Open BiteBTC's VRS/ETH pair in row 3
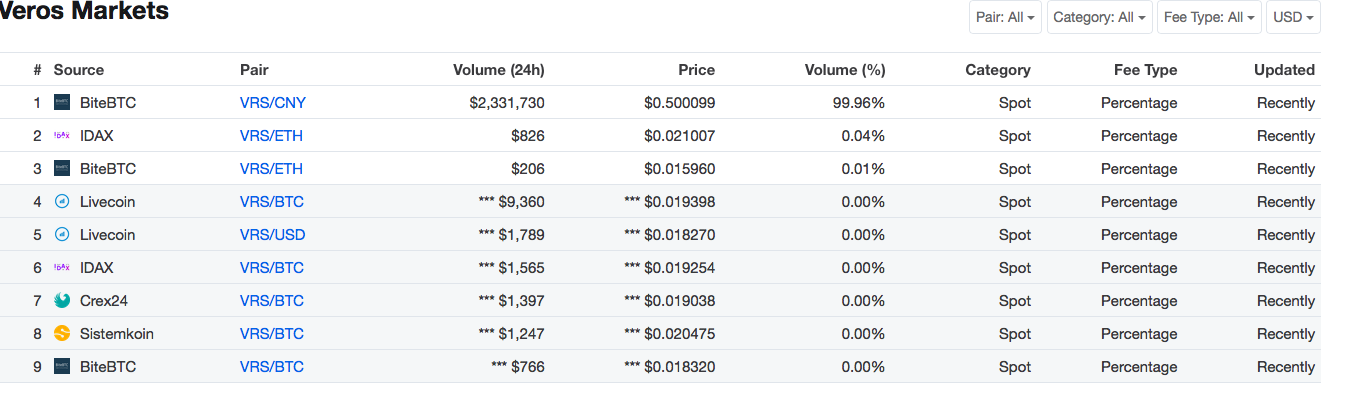 click(271, 169)
